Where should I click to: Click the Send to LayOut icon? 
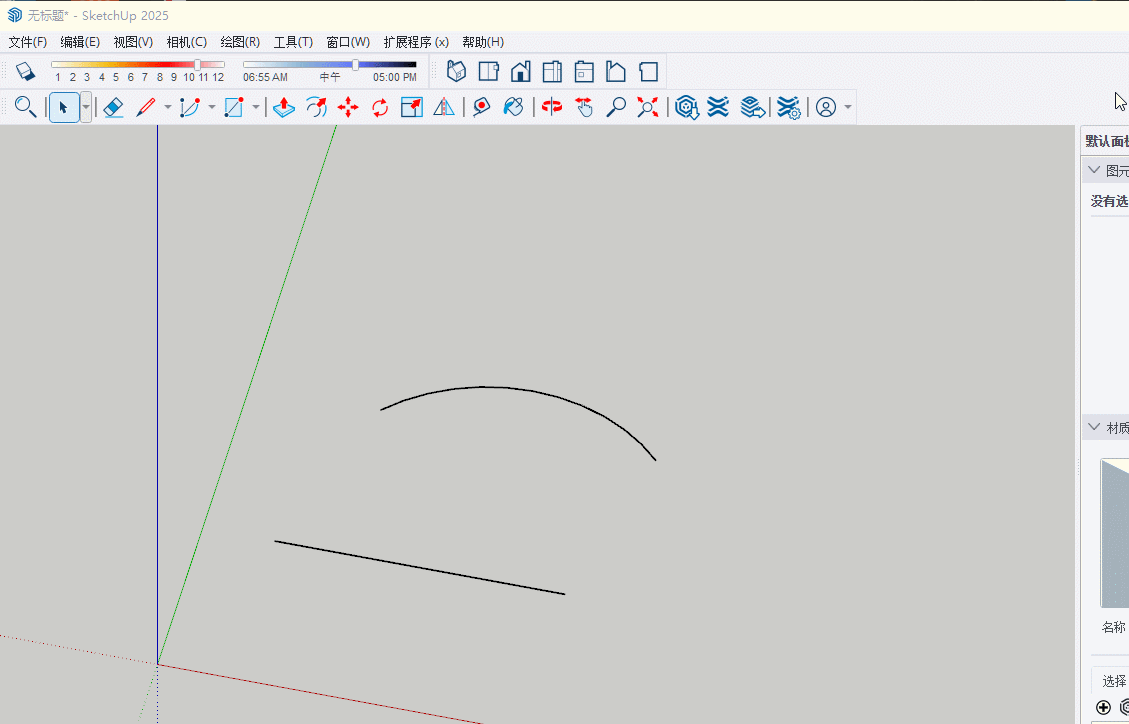pyautogui.click(x=752, y=107)
